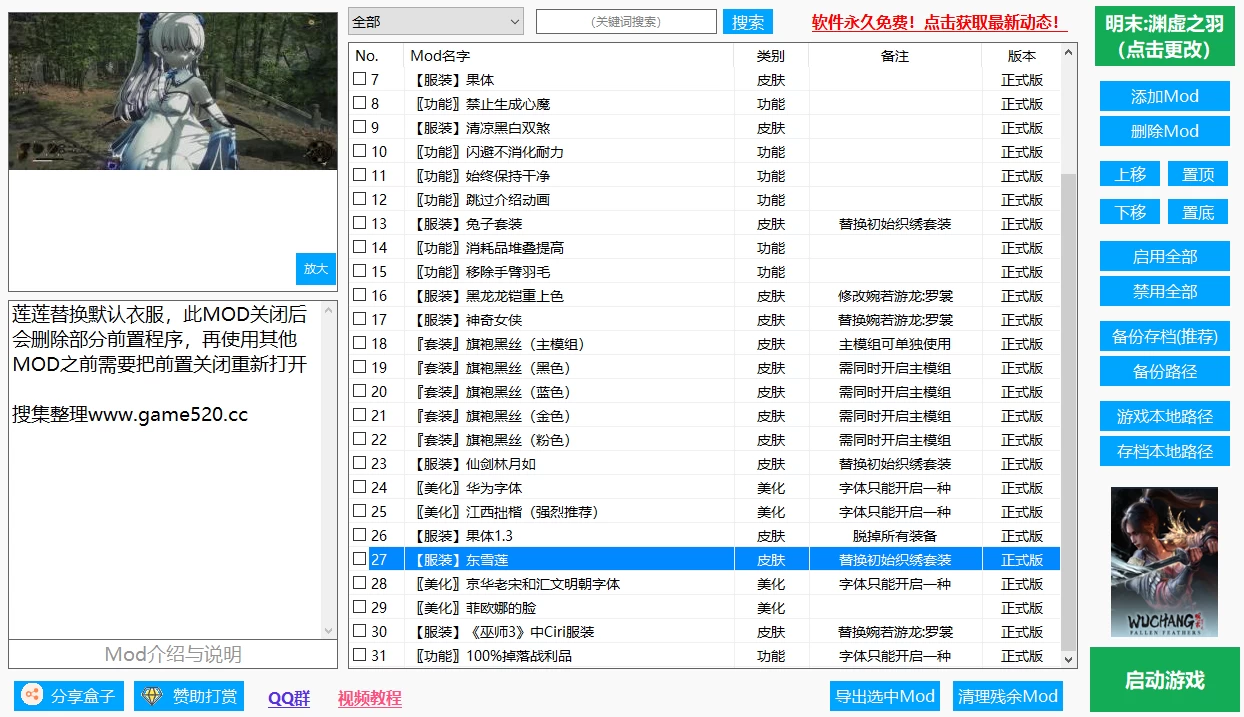Screen dimensions: 1244x717
Task: Toggle checkbox for 闪避不消化耐力
Action: (x=359, y=151)
